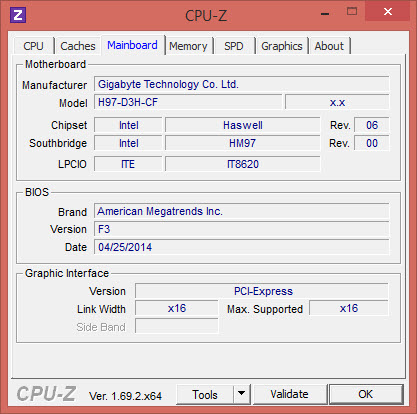
Task: Click the Link Width x16 field
Action: pos(176,308)
